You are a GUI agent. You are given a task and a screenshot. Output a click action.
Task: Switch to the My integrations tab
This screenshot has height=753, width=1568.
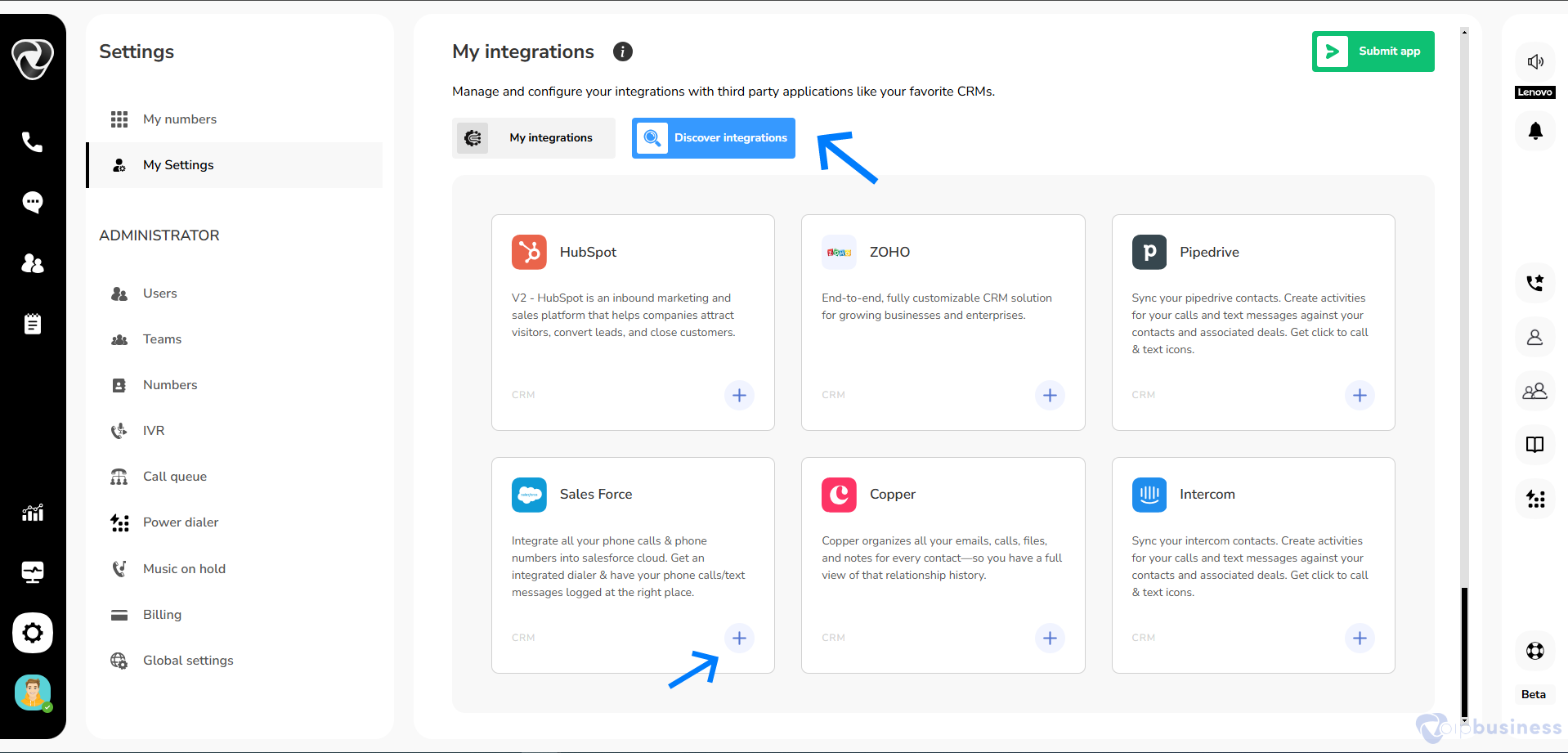click(x=534, y=138)
